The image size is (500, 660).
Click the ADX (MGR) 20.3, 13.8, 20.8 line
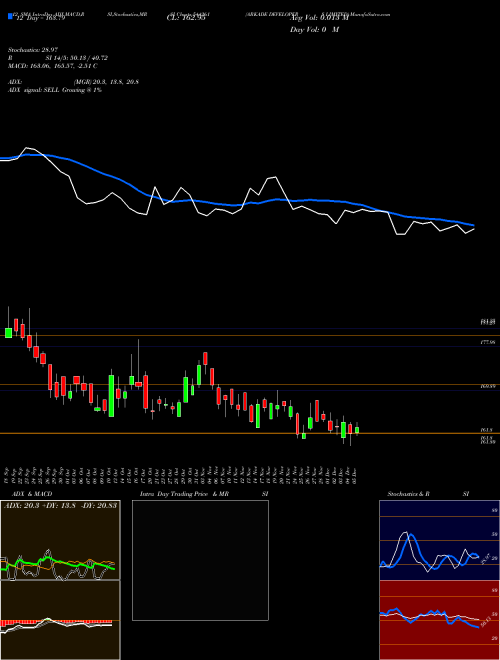pos(73,82)
